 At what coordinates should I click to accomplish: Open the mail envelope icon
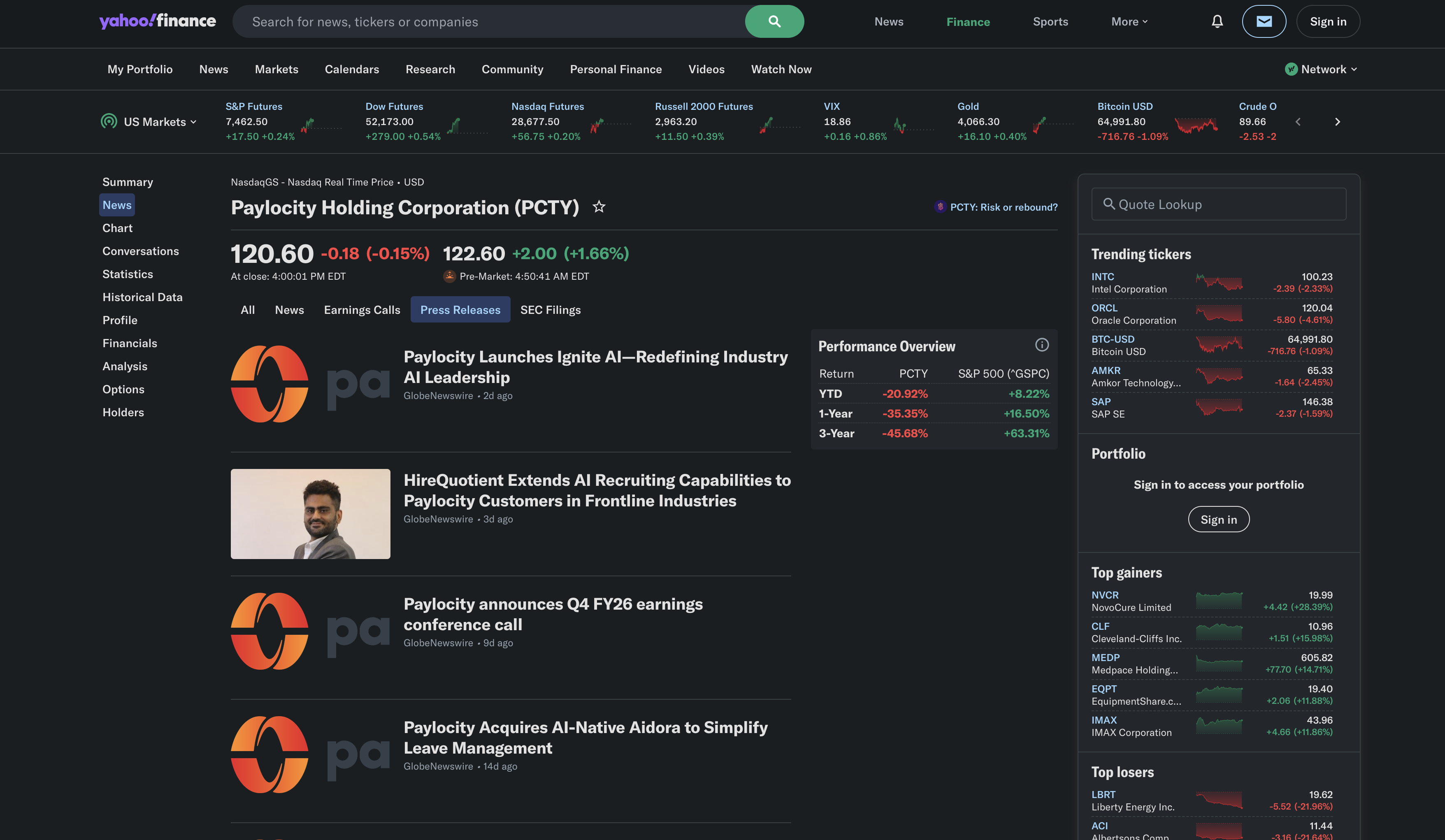pos(1264,21)
